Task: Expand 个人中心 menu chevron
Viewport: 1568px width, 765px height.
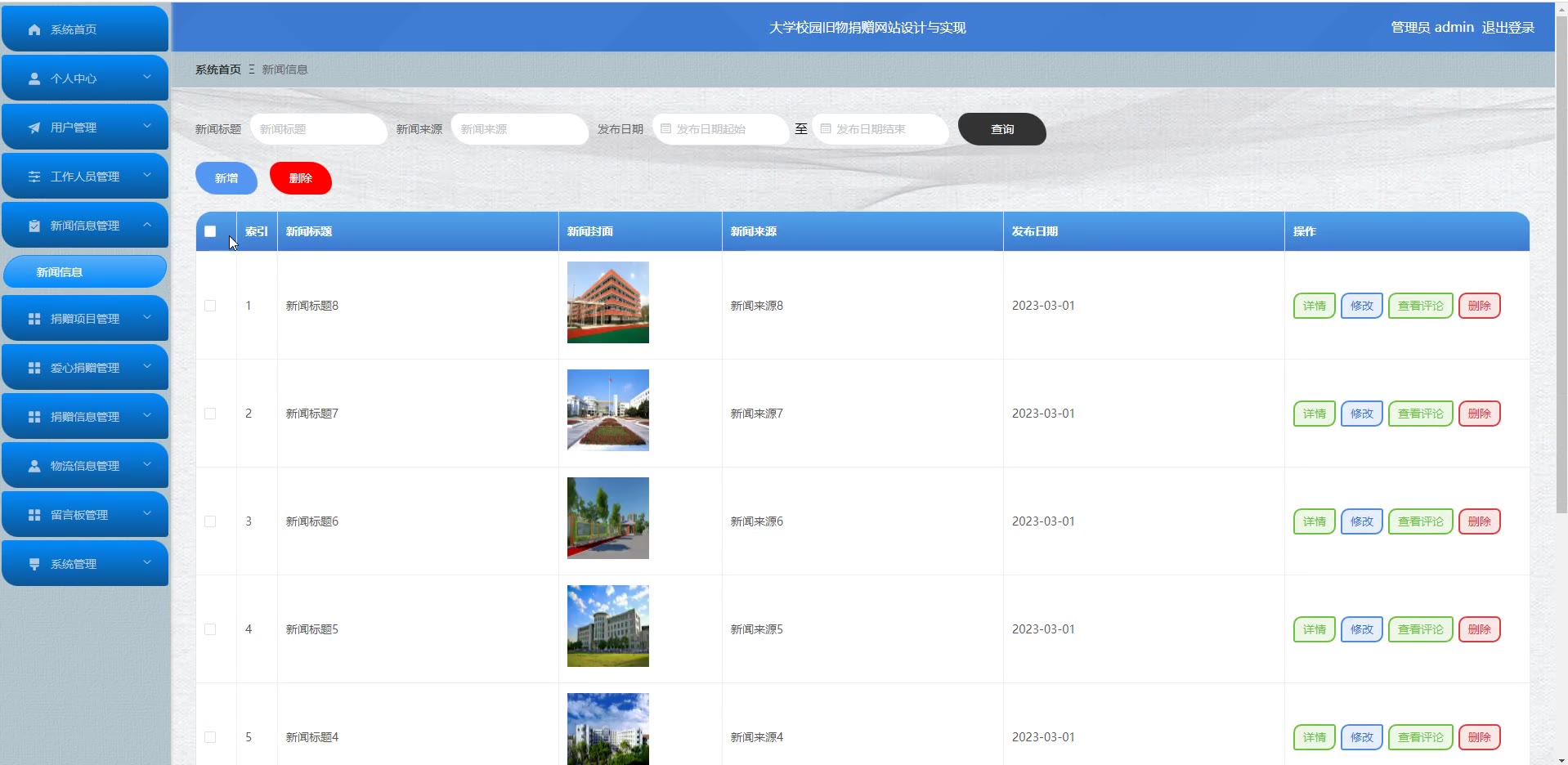Action: coord(147,77)
